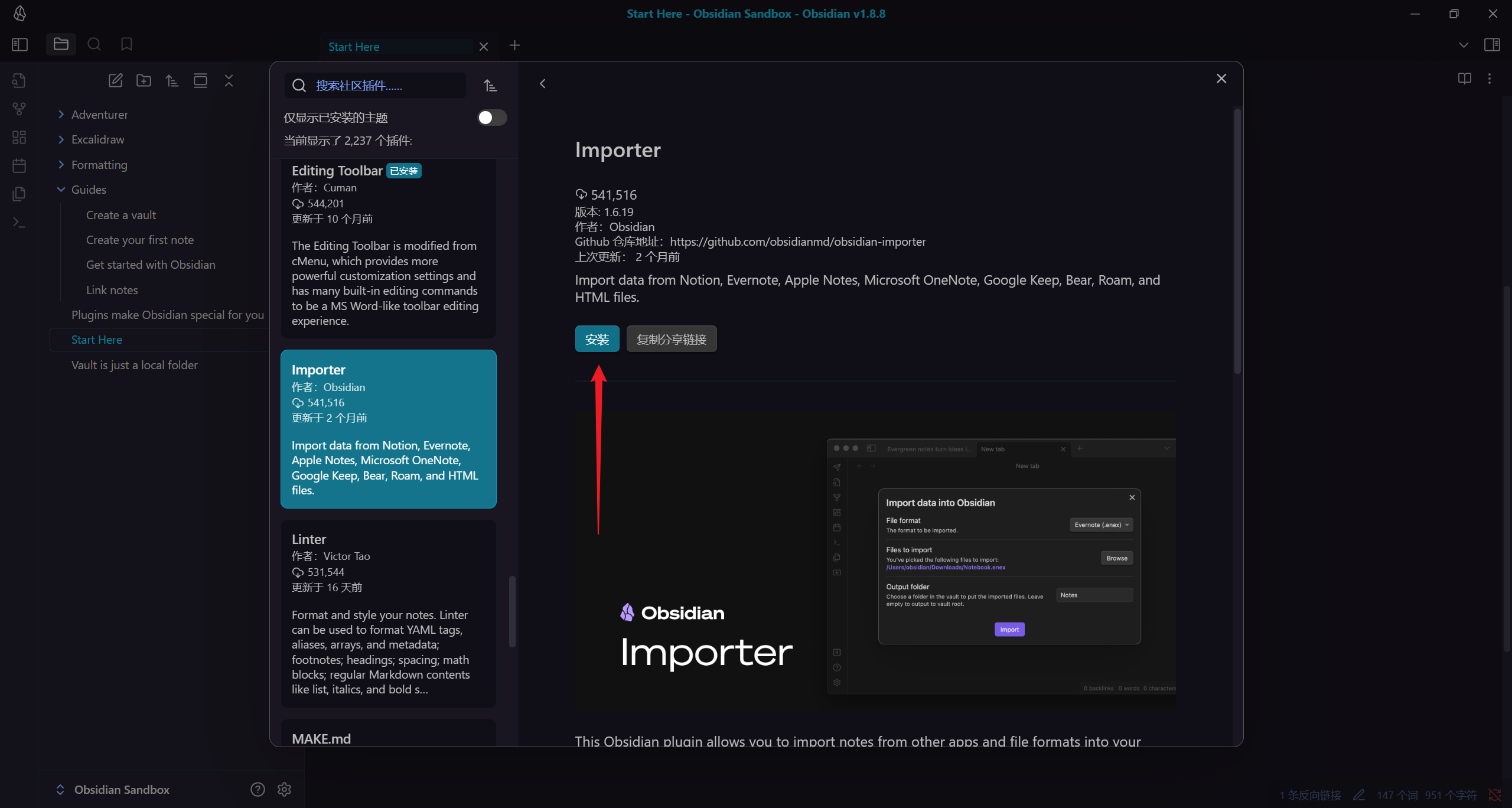The height and width of the screenshot is (808, 1512).
Task: Click the blue 安装 install button
Action: click(x=597, y=339)
